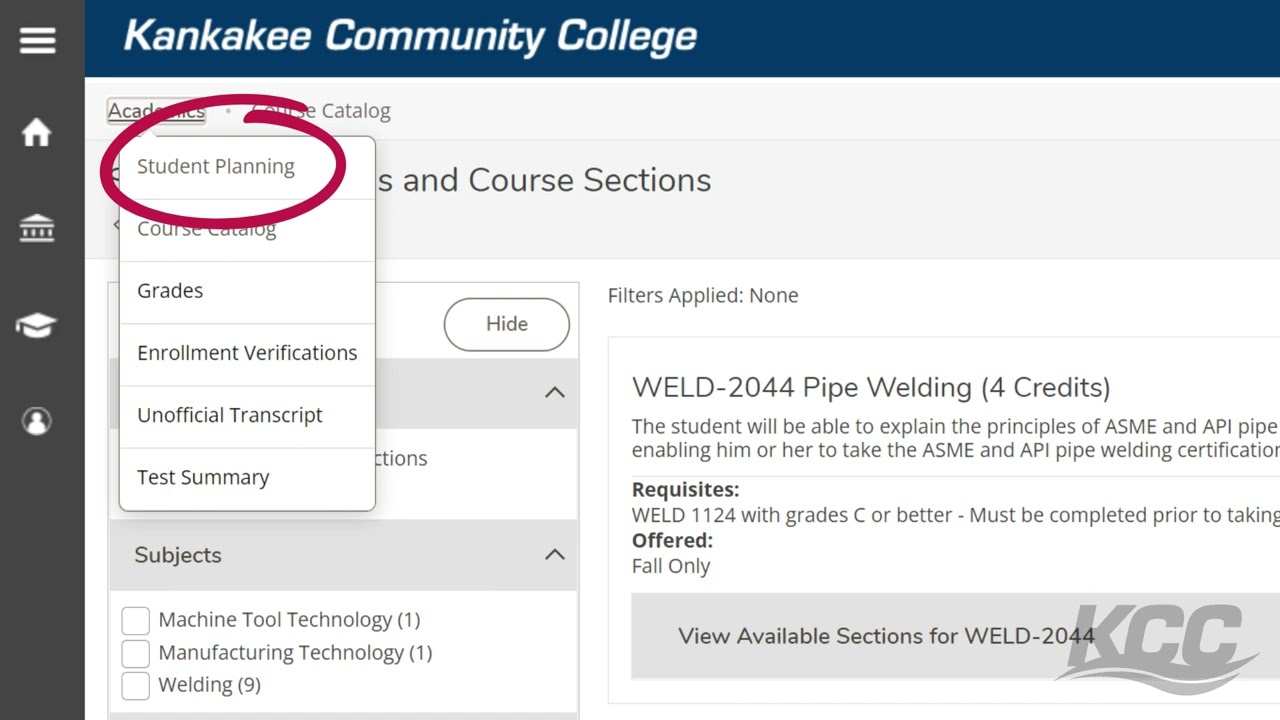The height and width of the screenshot is (720, 1280).
Task: Tick the Manufacturing Technology checkbox
Action: pyautogui.click(x=135, y=653)
